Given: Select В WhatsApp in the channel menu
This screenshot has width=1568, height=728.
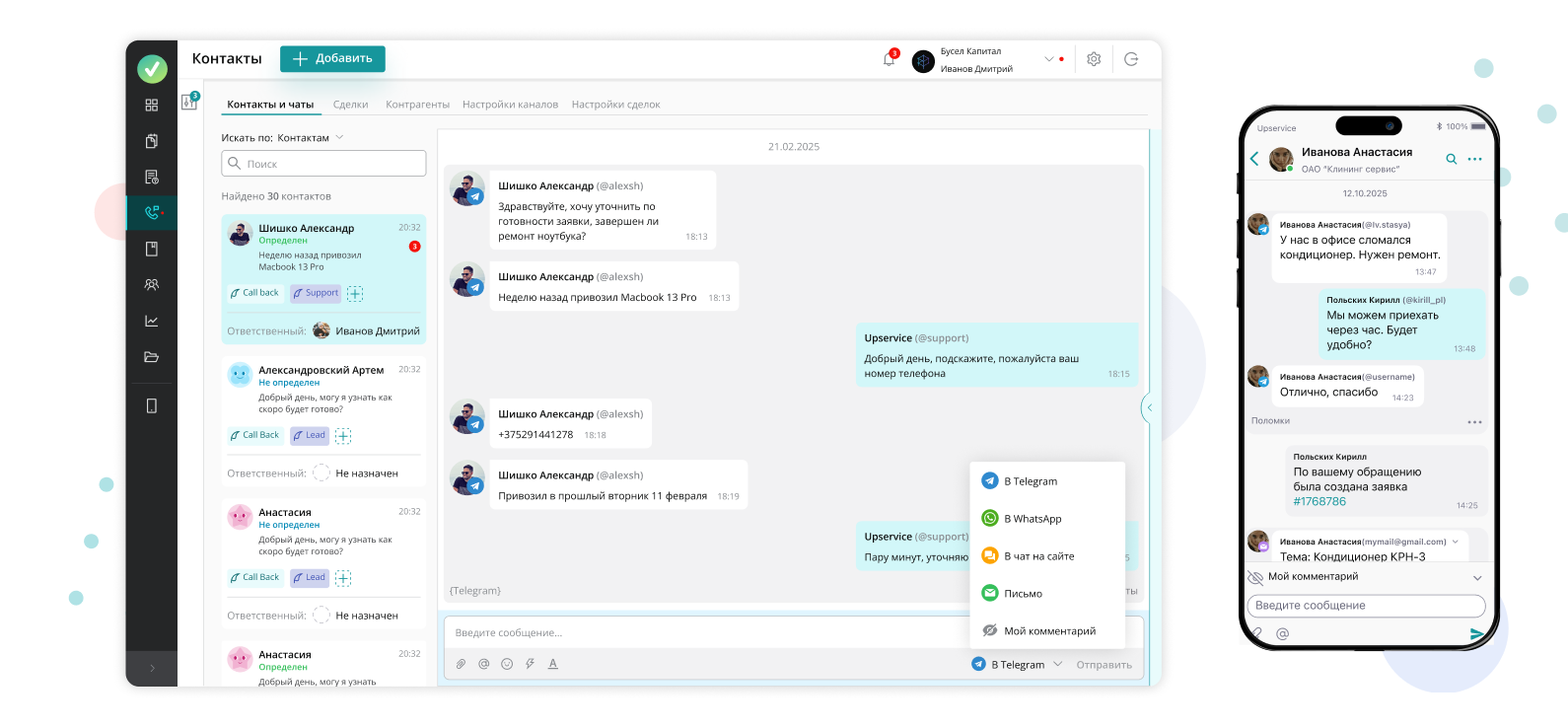Looking at the screenshot, I should (1047, 519).
